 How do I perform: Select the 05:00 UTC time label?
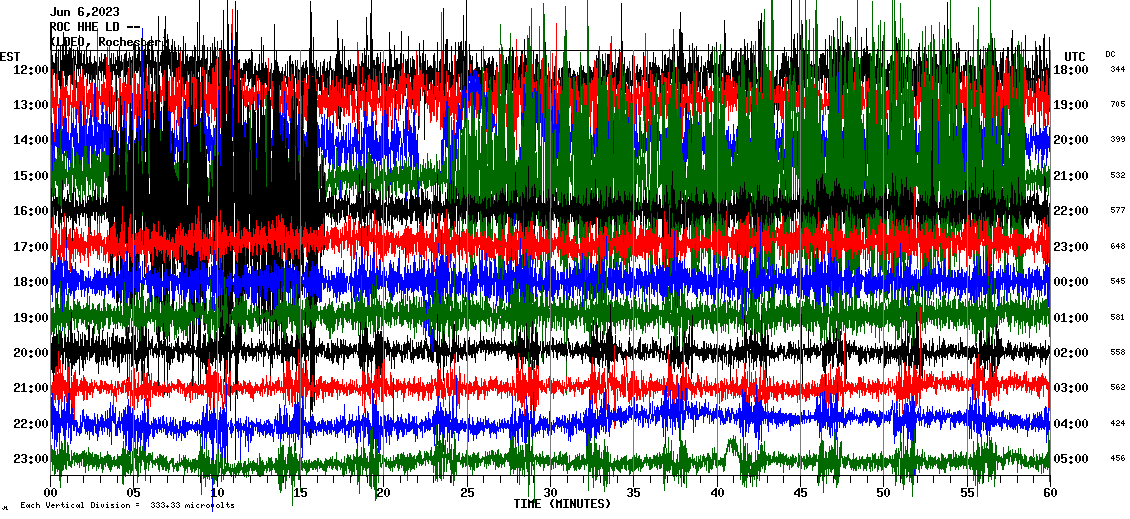point(1077,459)
